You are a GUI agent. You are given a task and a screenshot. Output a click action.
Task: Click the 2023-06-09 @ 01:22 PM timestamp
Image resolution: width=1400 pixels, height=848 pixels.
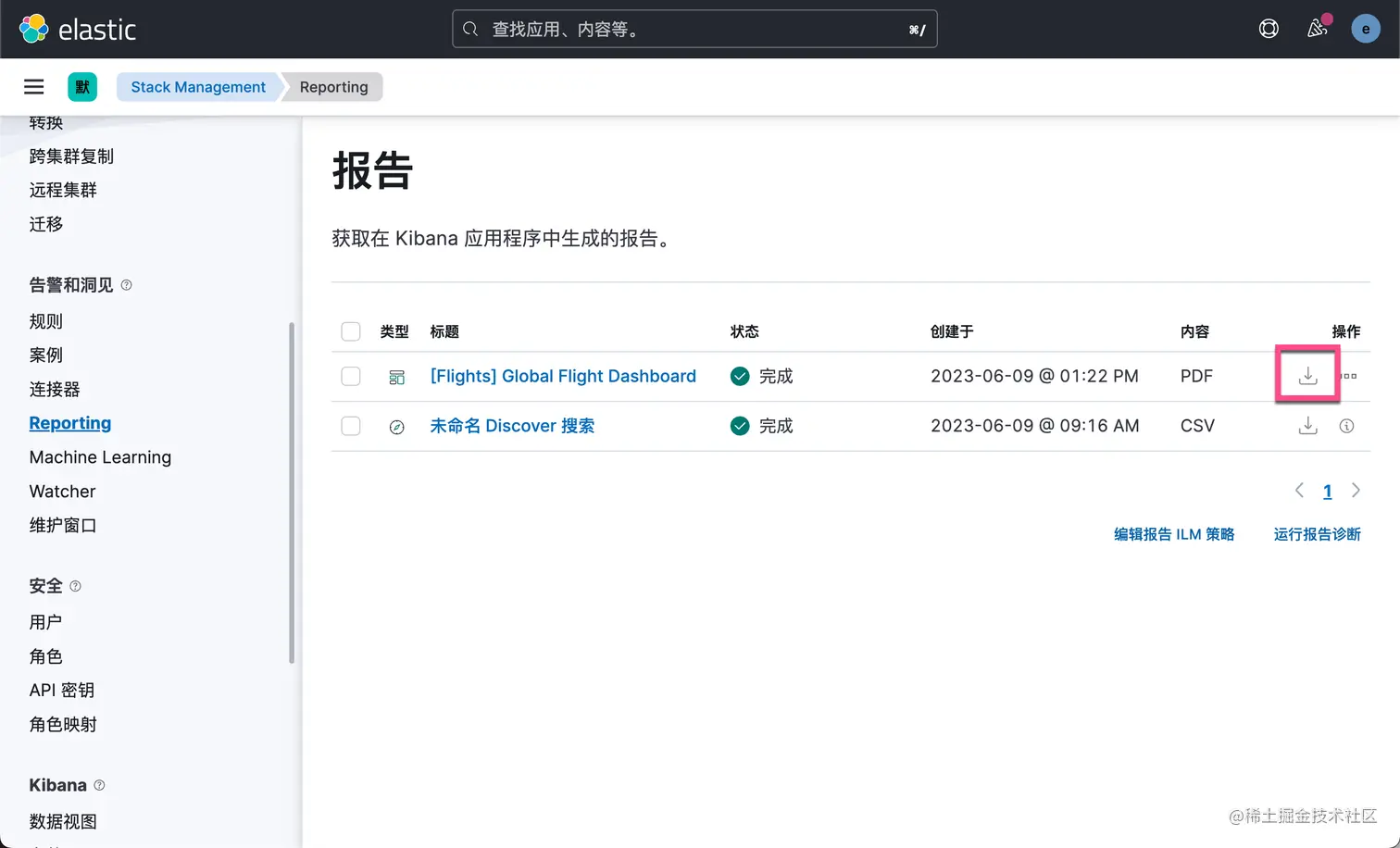1034,376
